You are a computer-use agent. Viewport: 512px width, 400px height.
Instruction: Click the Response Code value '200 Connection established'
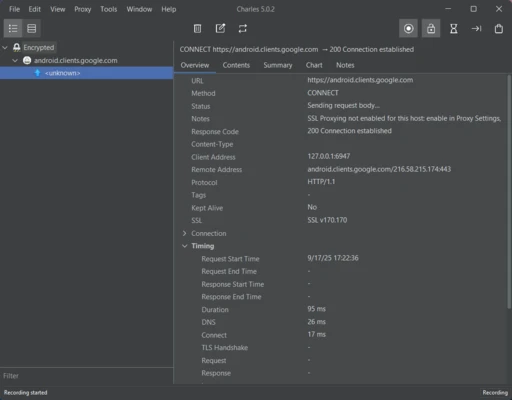349,131
